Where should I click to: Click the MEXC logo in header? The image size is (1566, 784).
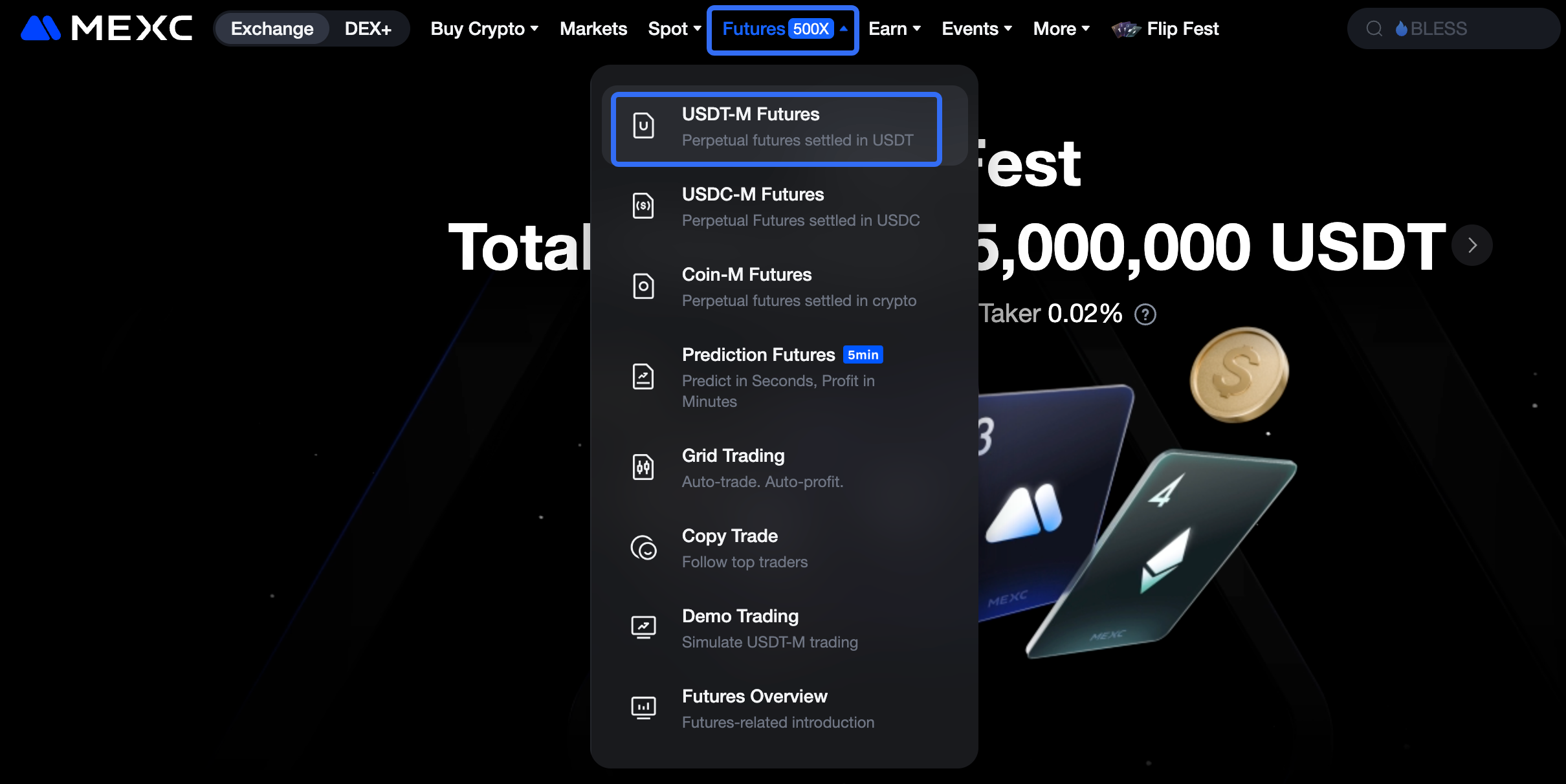pos(107,28)
